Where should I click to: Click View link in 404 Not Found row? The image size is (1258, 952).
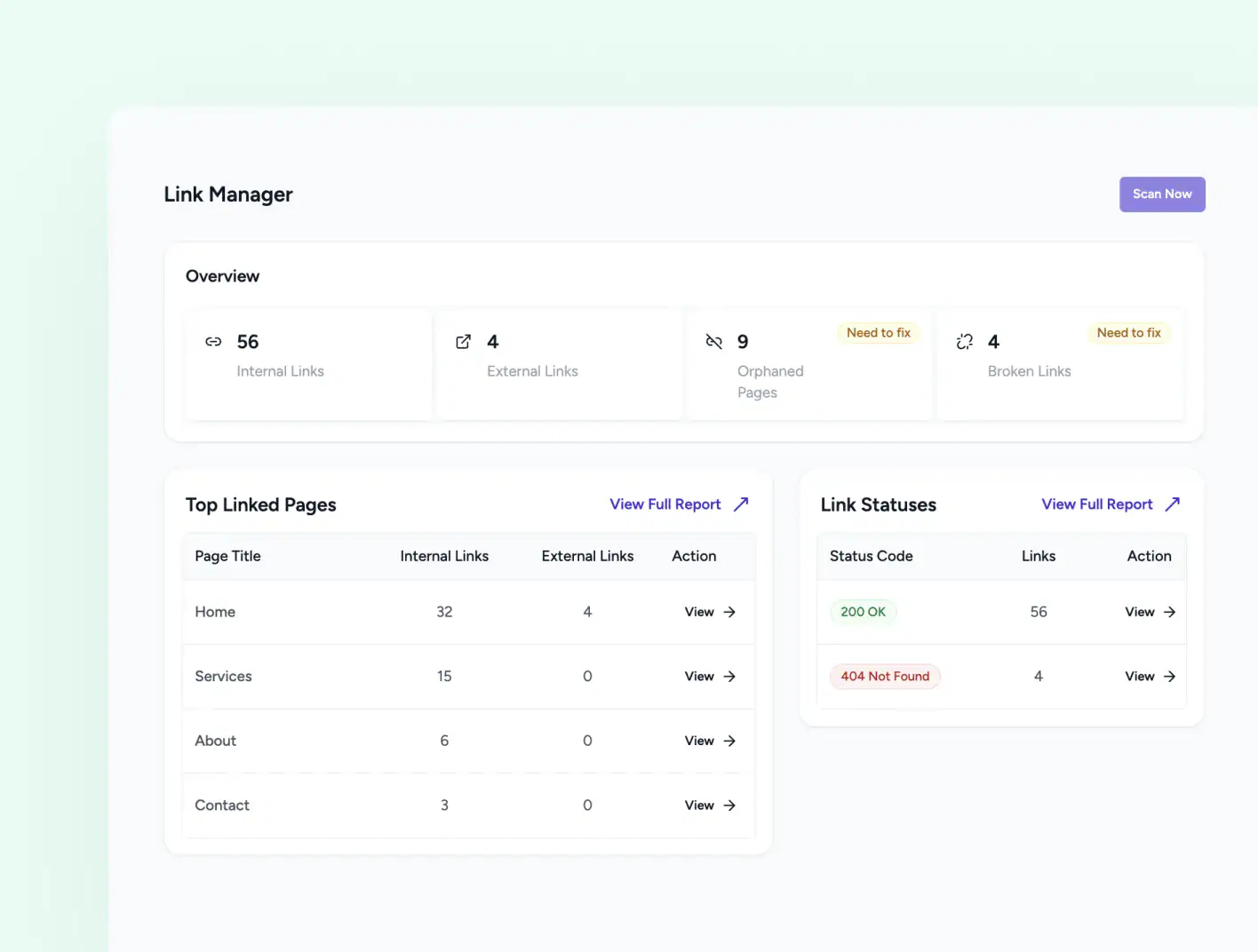(1140, 677)
